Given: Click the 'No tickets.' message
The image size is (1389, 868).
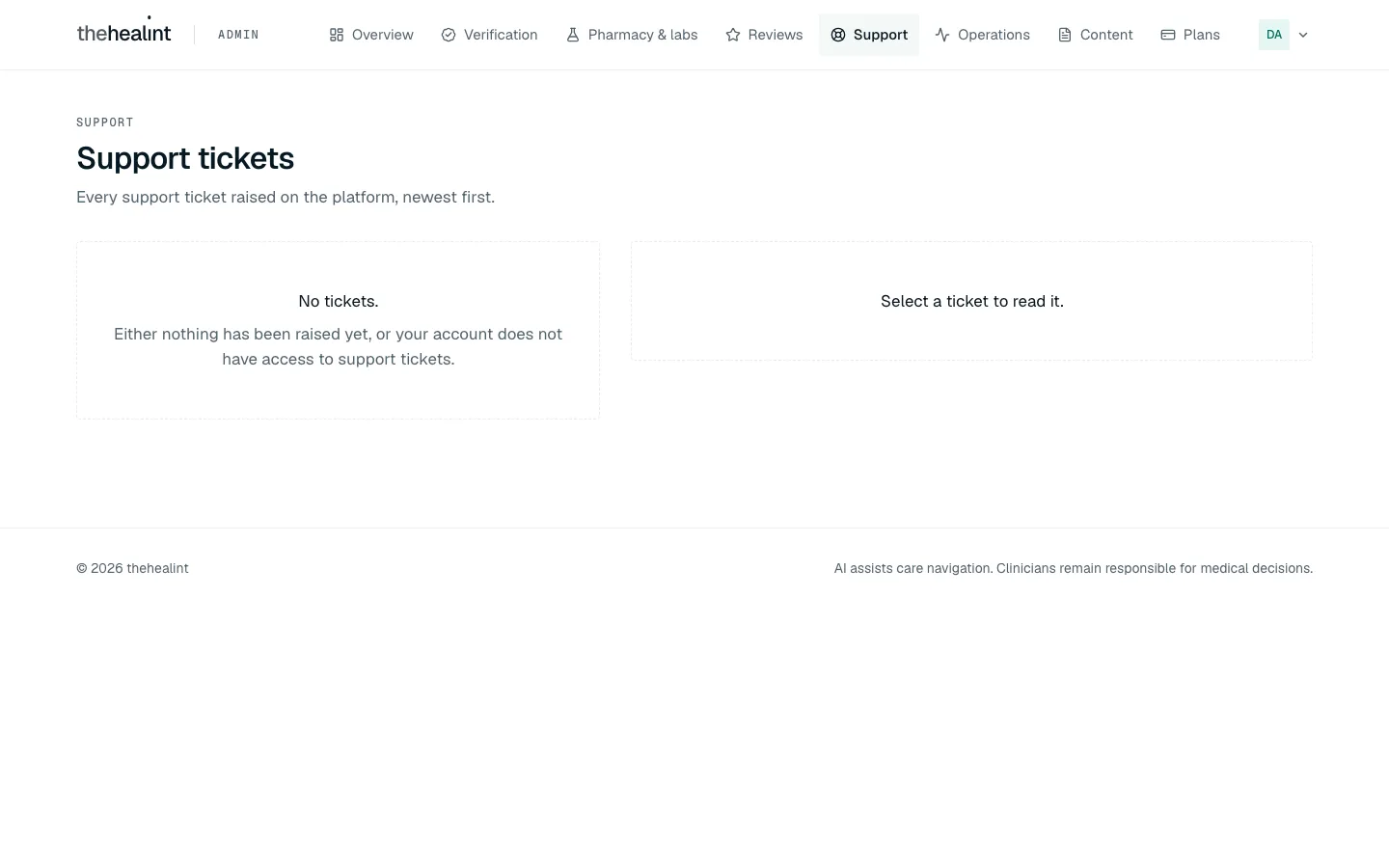Looking at the screenshot, I should tap(339, 301).
